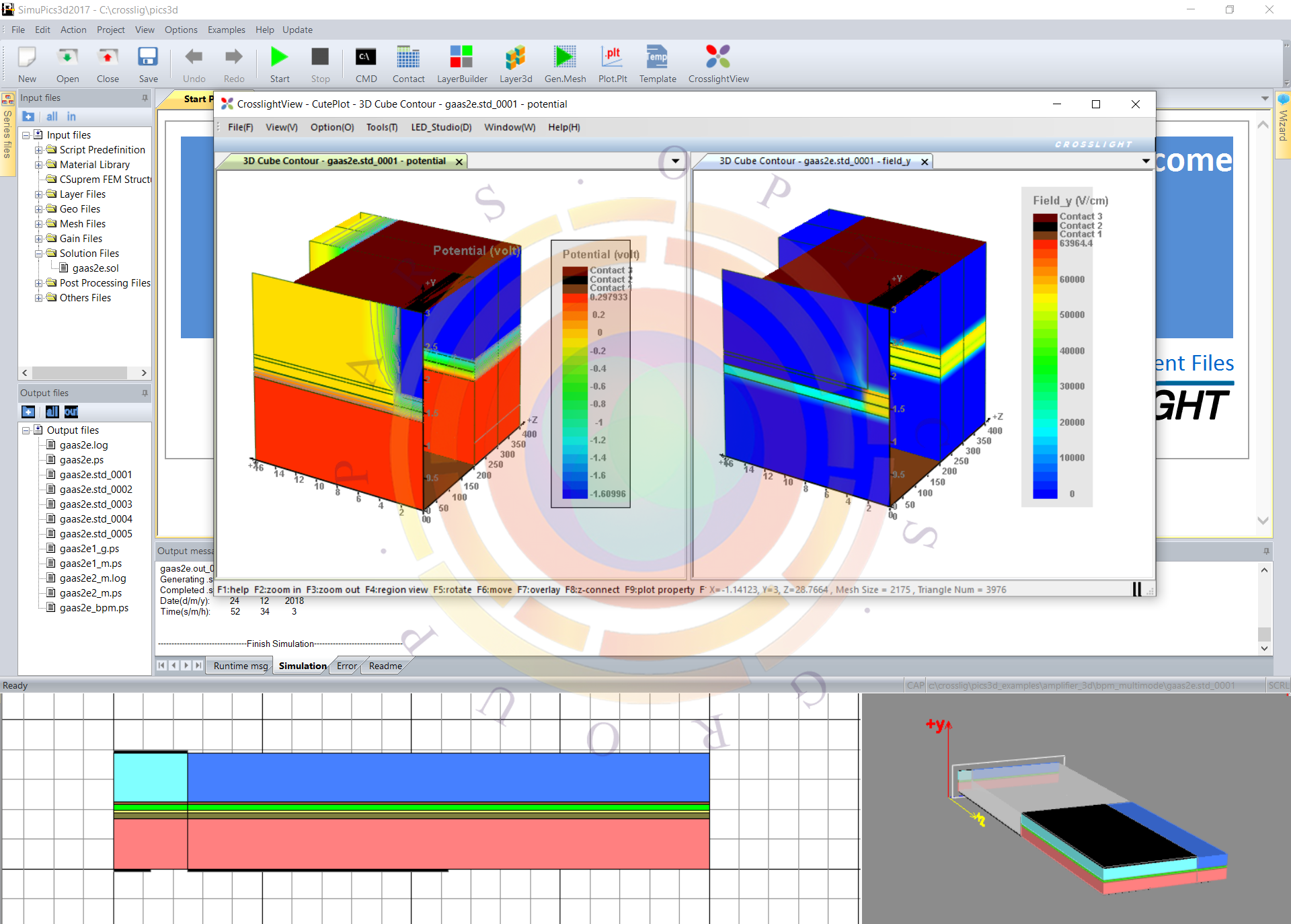The height and width of the screenshot is (924, 1291).
Task: Open the Project menu in SimuPics3d
Action: (110, 30)
